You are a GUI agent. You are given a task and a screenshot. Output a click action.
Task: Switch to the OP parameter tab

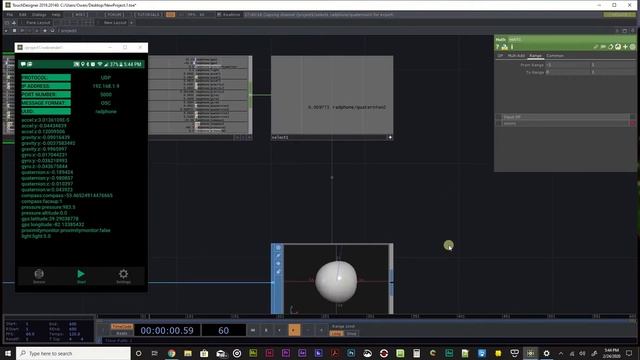[x=500, y=56]
